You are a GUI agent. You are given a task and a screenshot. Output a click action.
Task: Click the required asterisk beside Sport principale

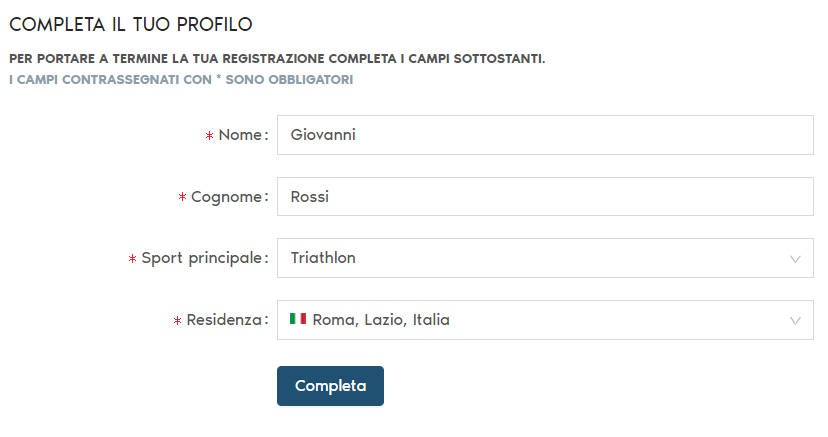click(x=132, y=260)
